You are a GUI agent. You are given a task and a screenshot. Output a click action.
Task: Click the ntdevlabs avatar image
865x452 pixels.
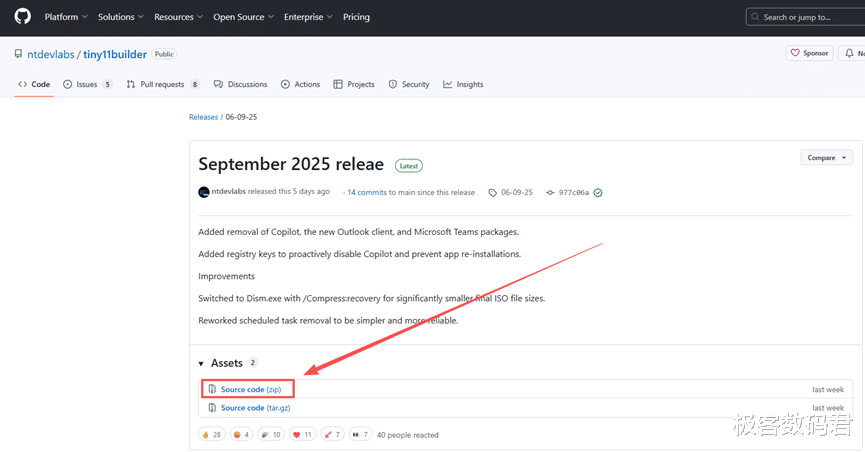(204, 192)
